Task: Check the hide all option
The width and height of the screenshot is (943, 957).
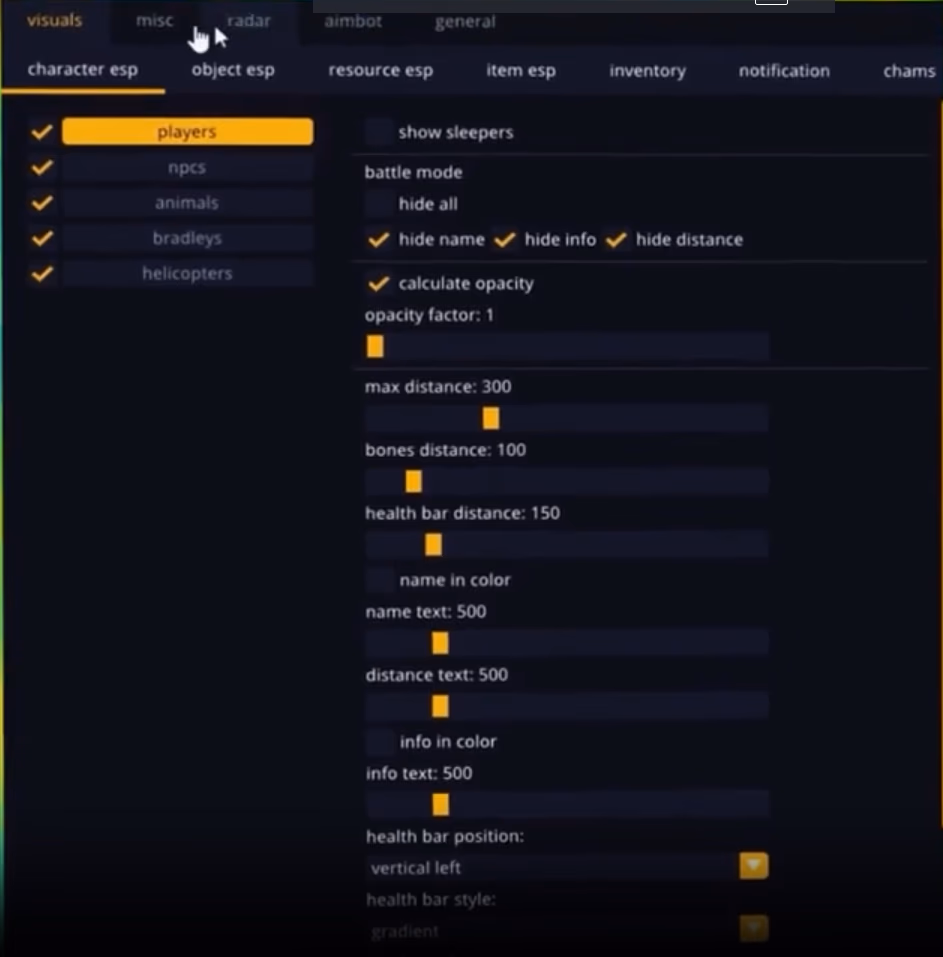Action: point(379,203)
